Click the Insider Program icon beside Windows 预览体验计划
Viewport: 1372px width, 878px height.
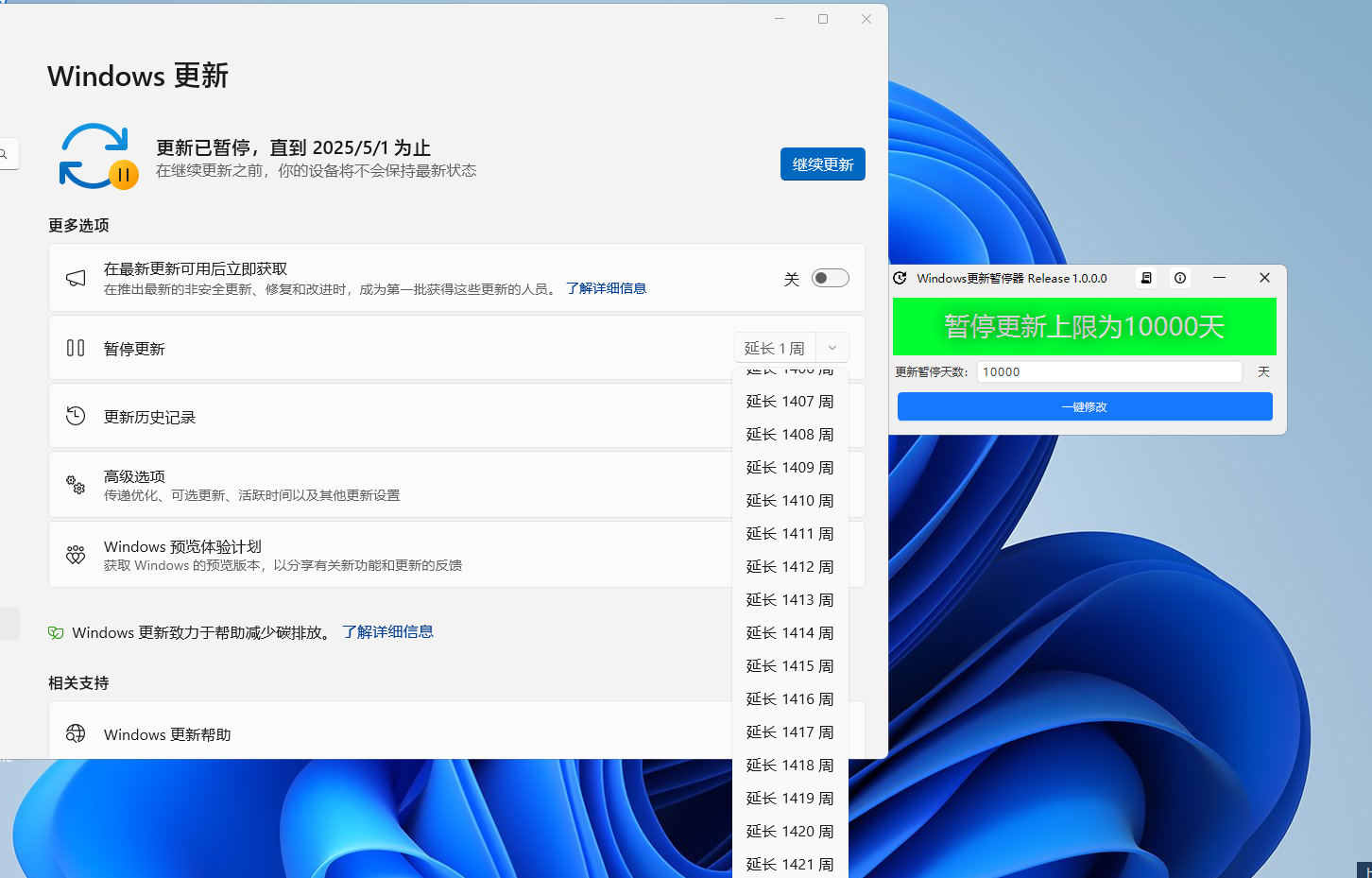pyautogui.click(x=76, y=555)
